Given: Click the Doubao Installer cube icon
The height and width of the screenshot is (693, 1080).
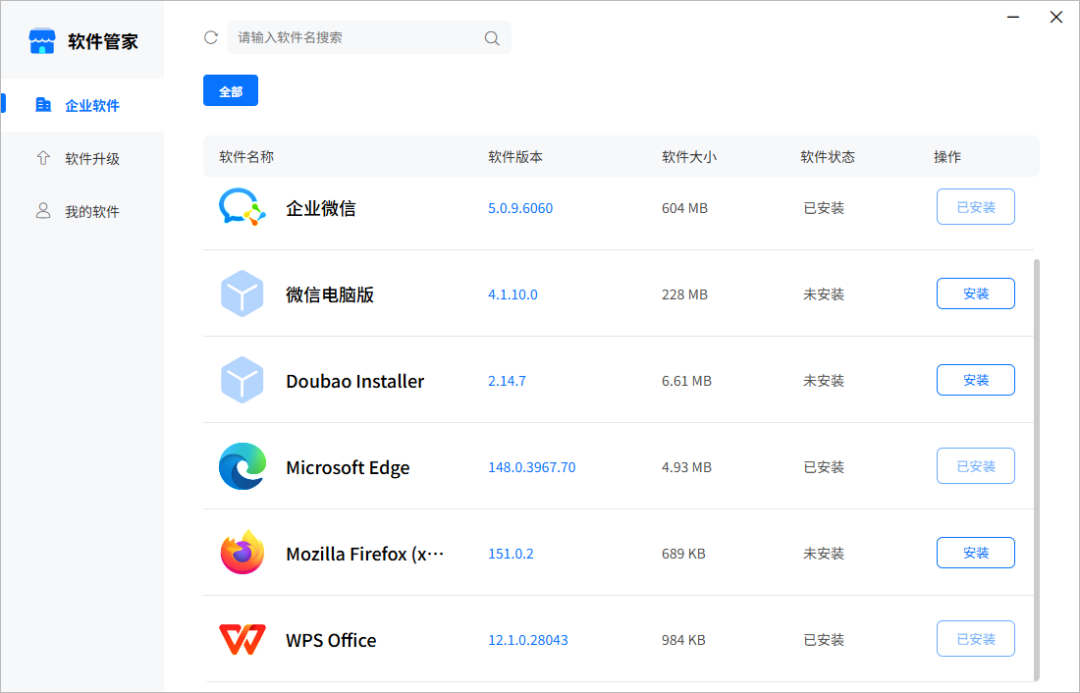Looking at the screenshot, I should click(x=242, y=380).
